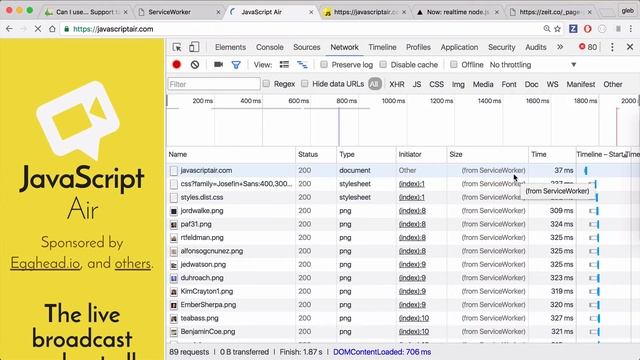Sort by Timeline Start Time column

[x=608, y=154]
